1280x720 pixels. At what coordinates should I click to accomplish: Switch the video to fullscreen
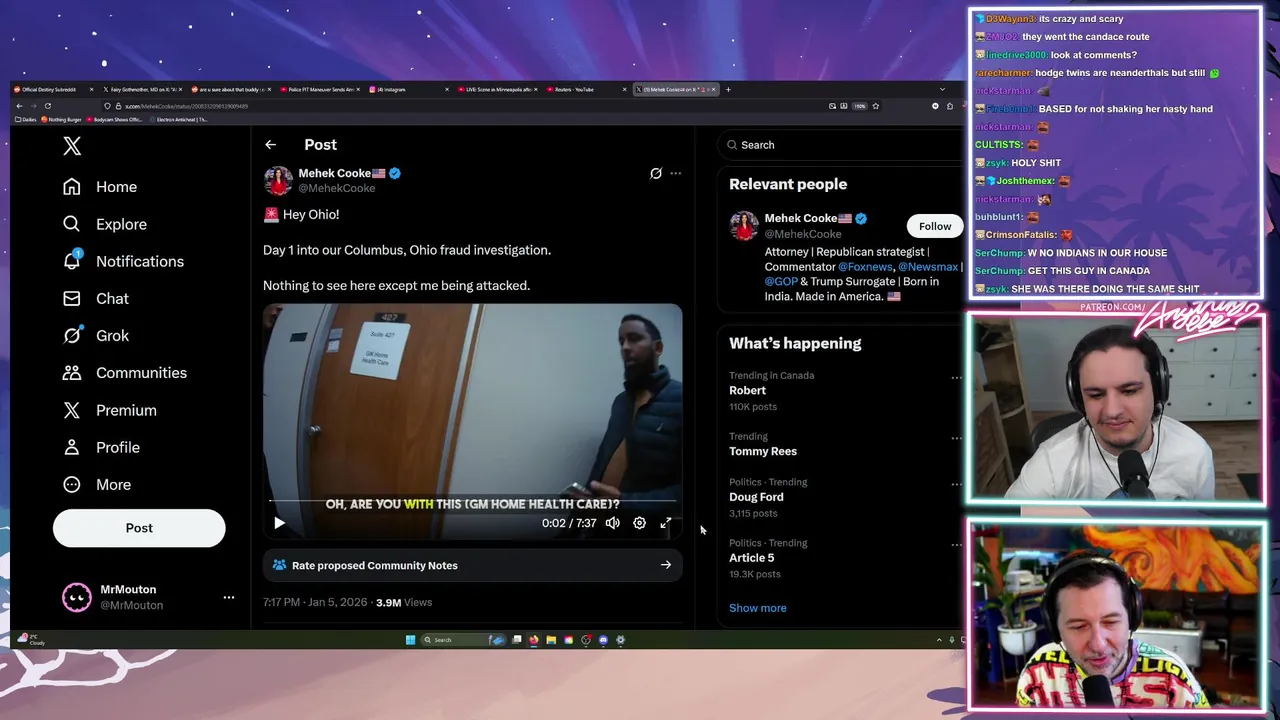tap(666, 523)
